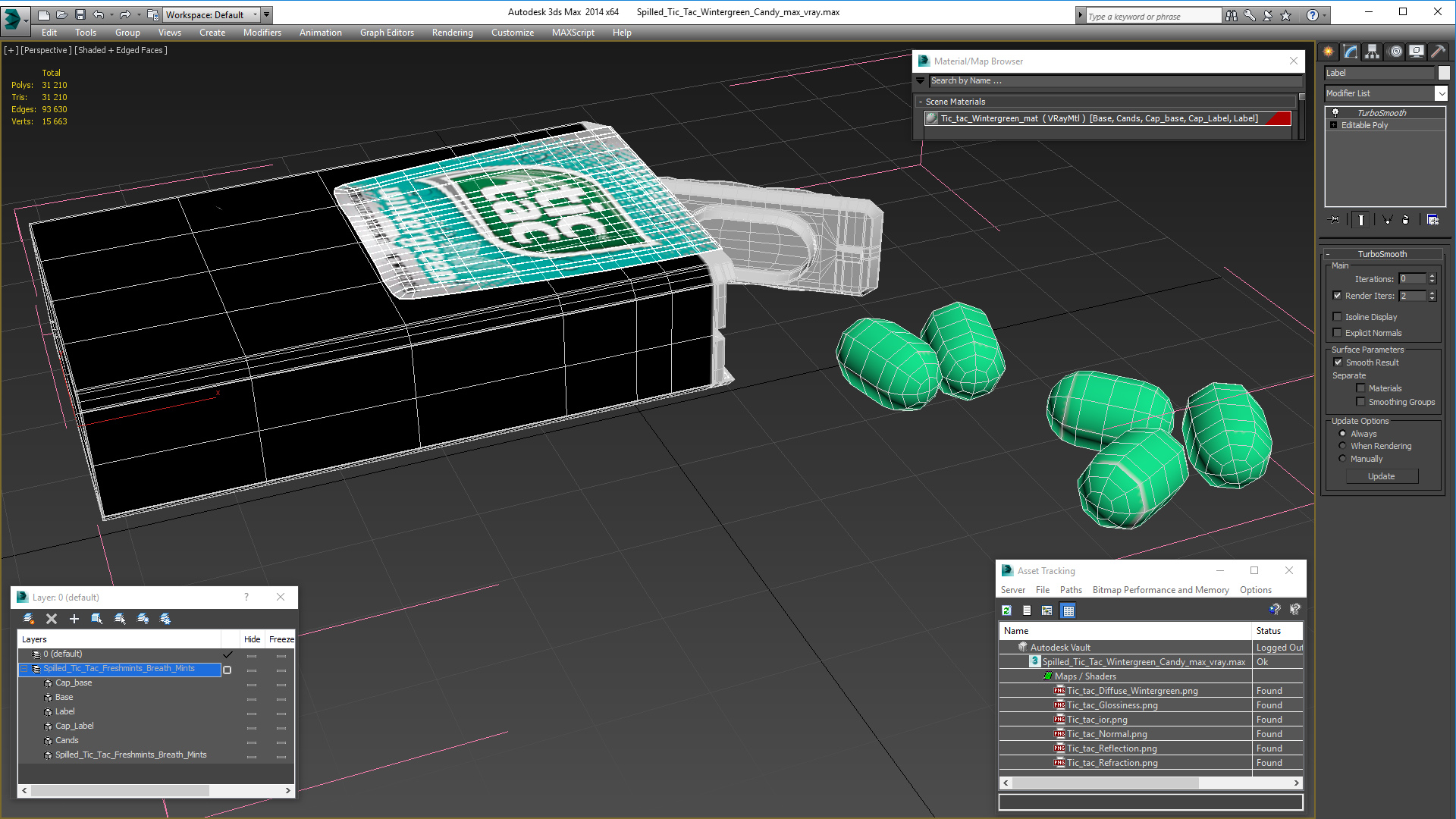Click the Project Folder icon beside workspace selector
Image resolution: width=1456 pixels, height=819 pixels.
(152, 14)
